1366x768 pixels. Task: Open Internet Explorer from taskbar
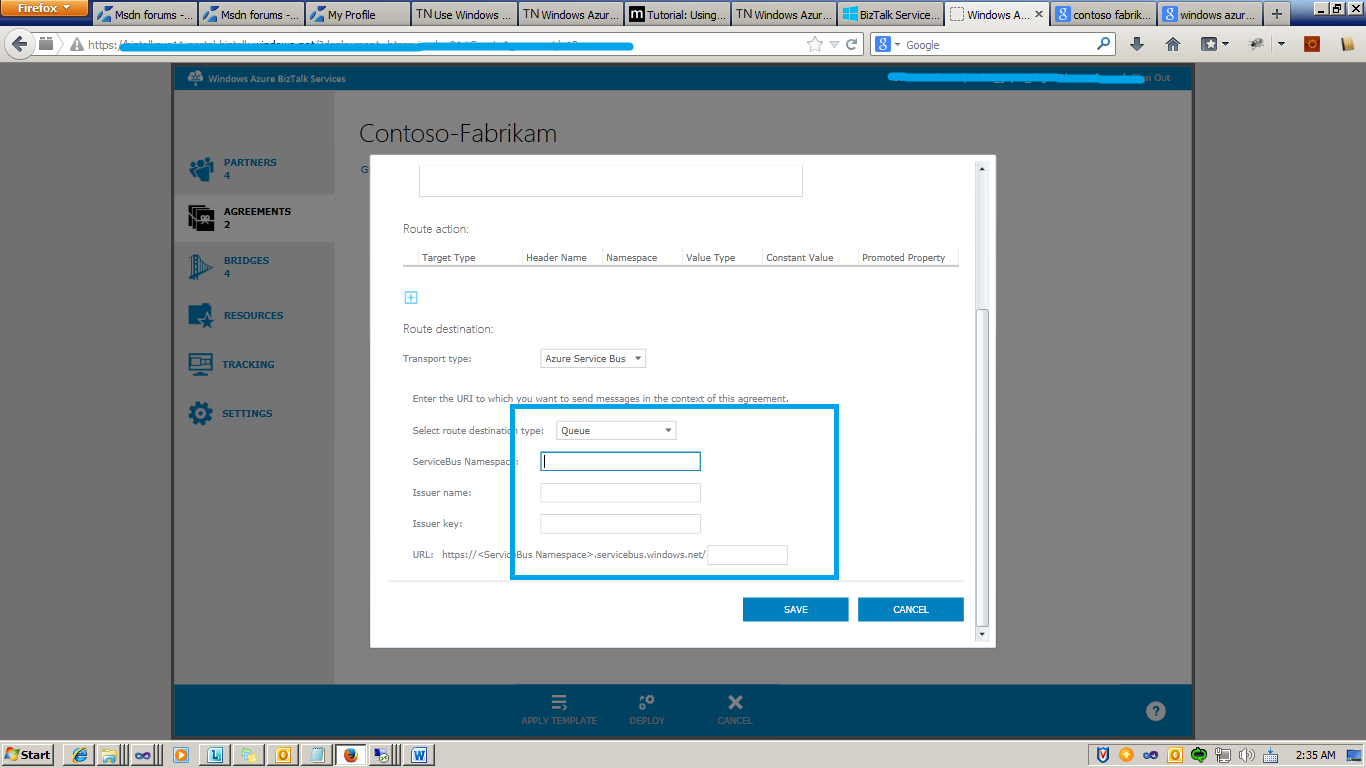[x=79, y=755]
